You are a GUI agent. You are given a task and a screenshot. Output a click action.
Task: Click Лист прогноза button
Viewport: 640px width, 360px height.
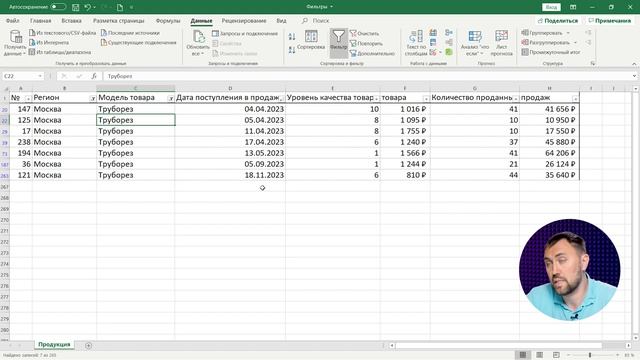[501, 43]
